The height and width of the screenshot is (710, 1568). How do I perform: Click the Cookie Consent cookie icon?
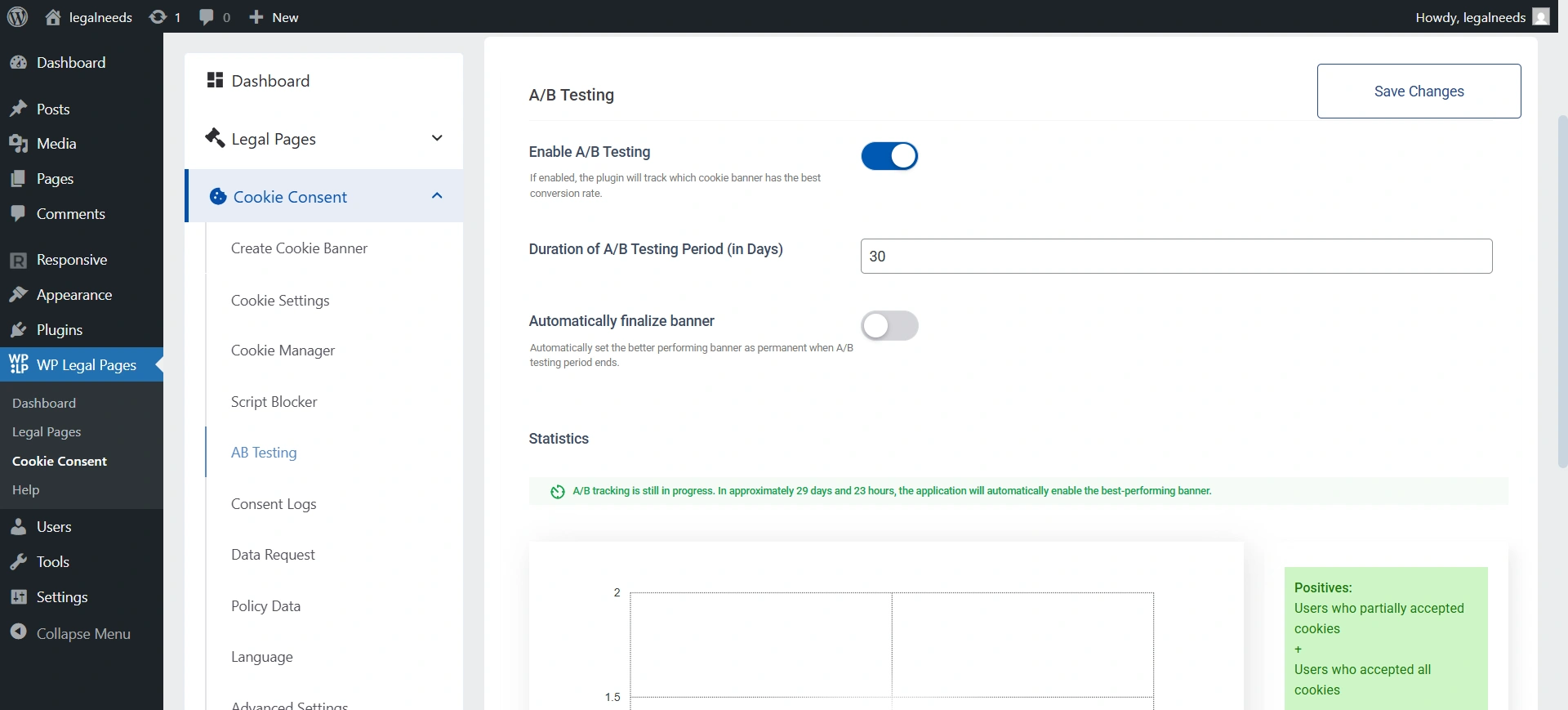tap(218, 196)
